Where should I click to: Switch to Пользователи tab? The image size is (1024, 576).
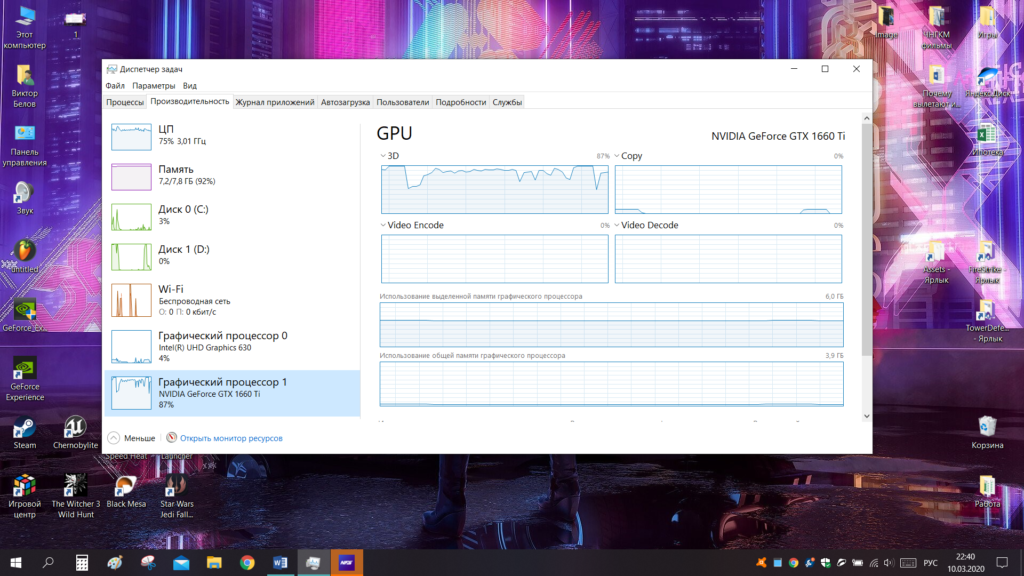coord(402,102)
